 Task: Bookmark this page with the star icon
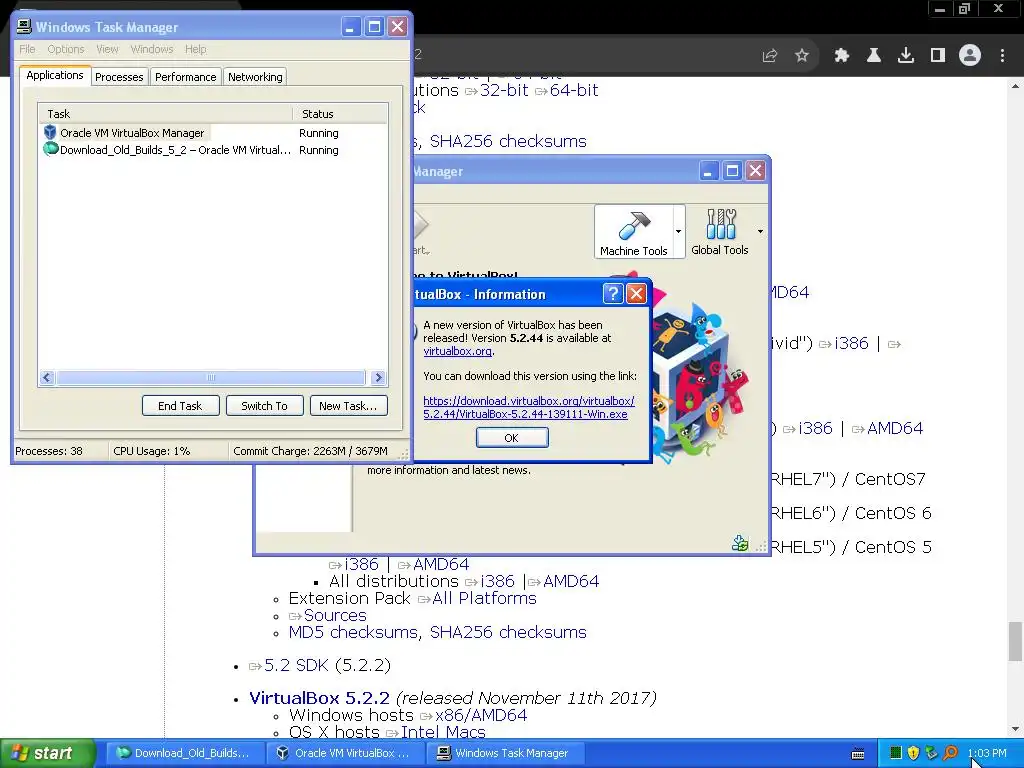tap(802, 56)
